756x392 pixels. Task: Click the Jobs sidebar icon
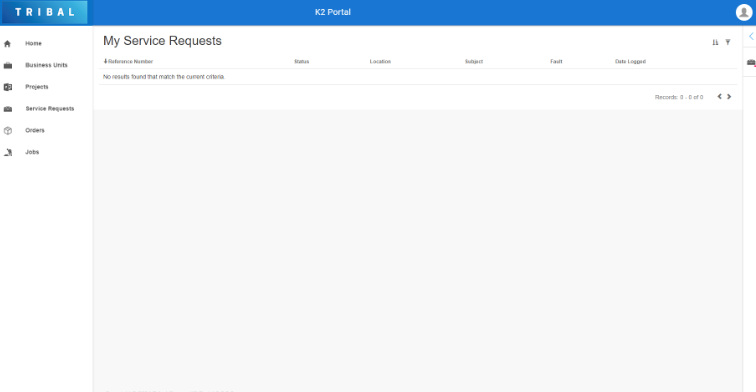click(x=8, y=152)
